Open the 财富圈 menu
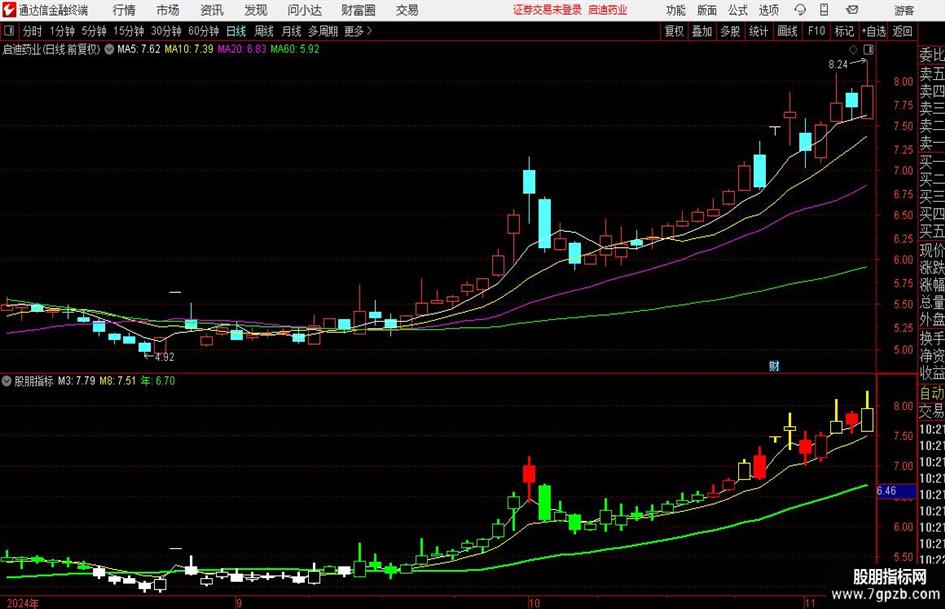This screenshot has width=945, height=609. [358, 10]
